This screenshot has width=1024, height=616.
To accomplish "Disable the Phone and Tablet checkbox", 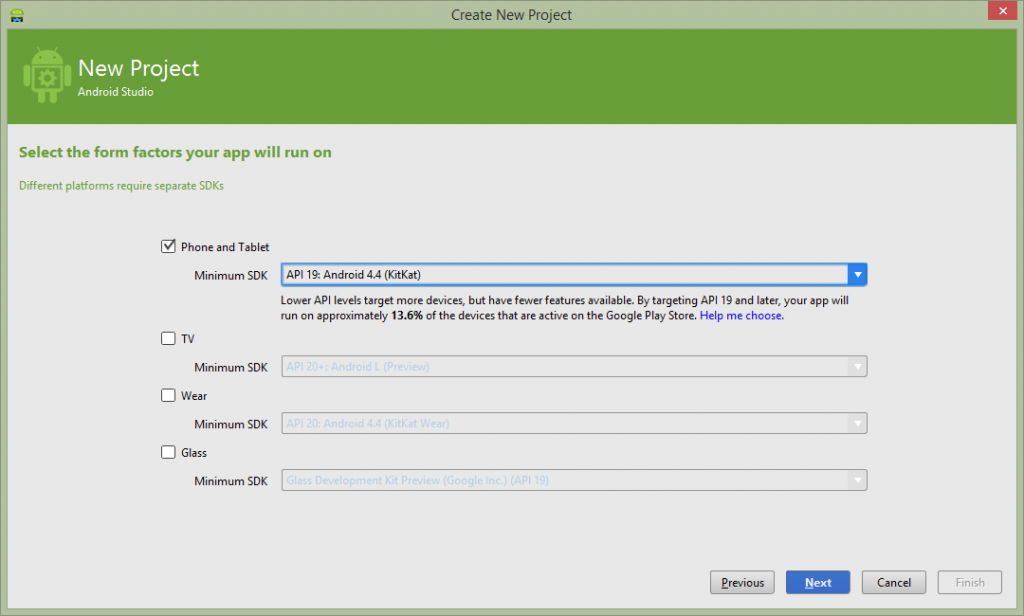I will pyautogui.click(x=168, y=246).
